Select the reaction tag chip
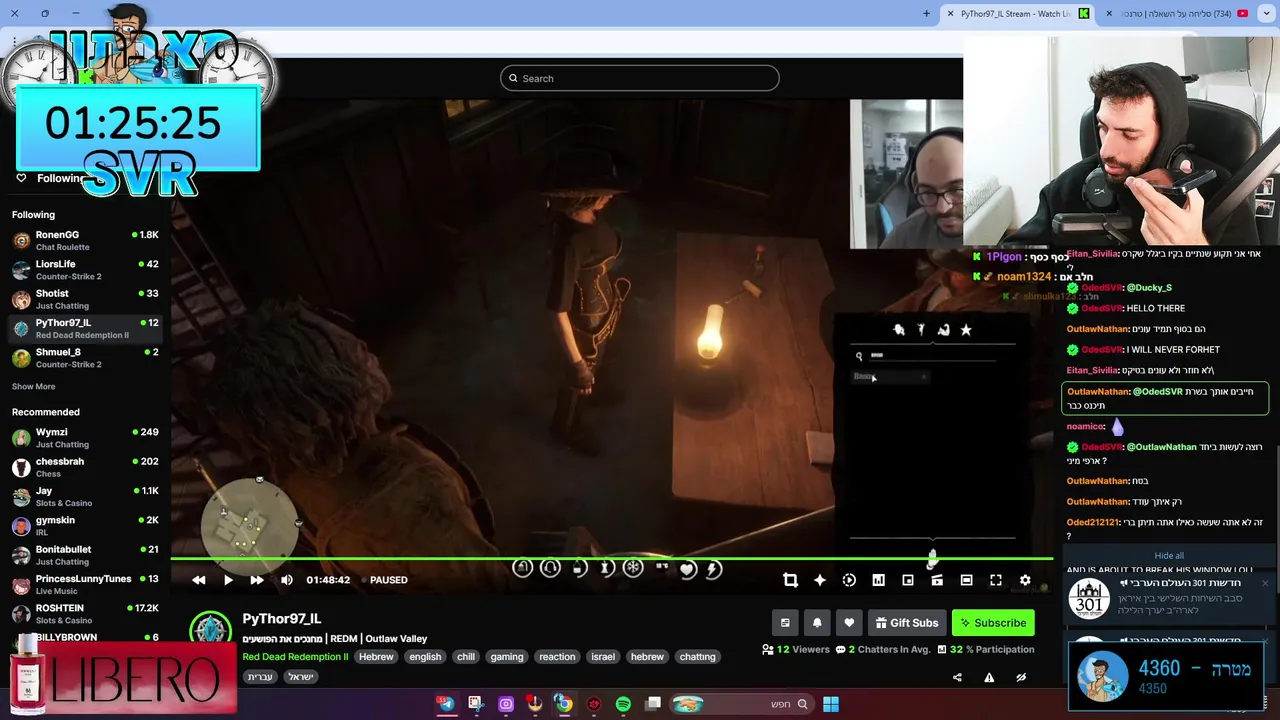This screenshot has width=1280, height=720. (x=557, y=657)
